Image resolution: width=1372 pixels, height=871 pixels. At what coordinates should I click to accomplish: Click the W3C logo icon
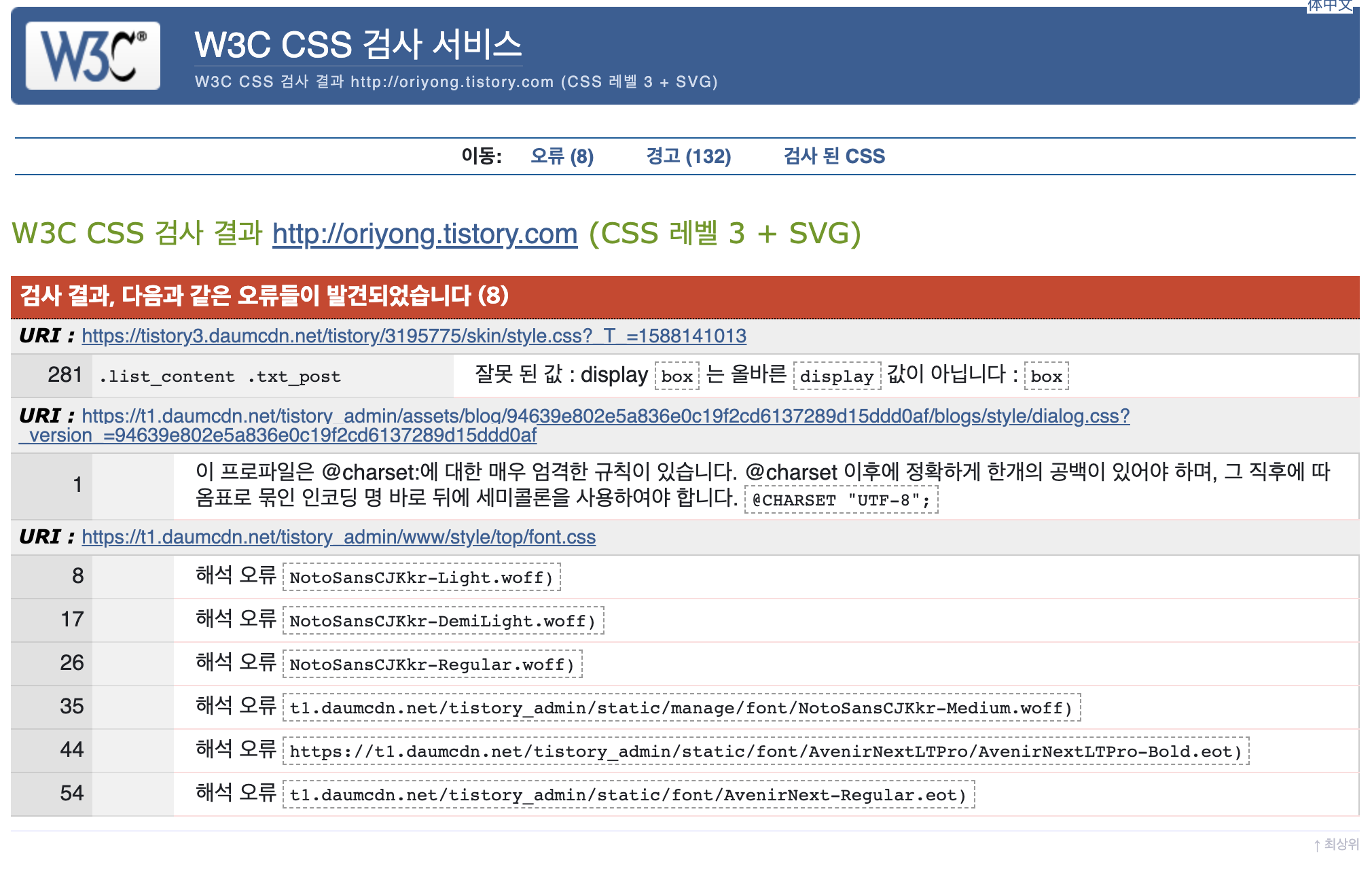coord(93,56)
